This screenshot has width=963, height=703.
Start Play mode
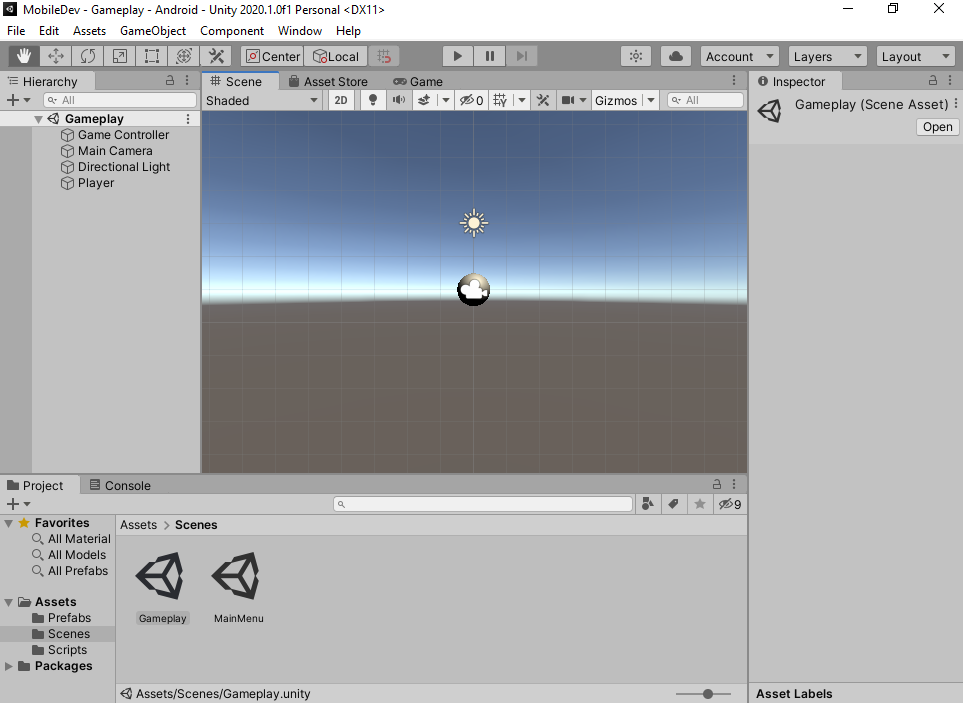(458, 56)
